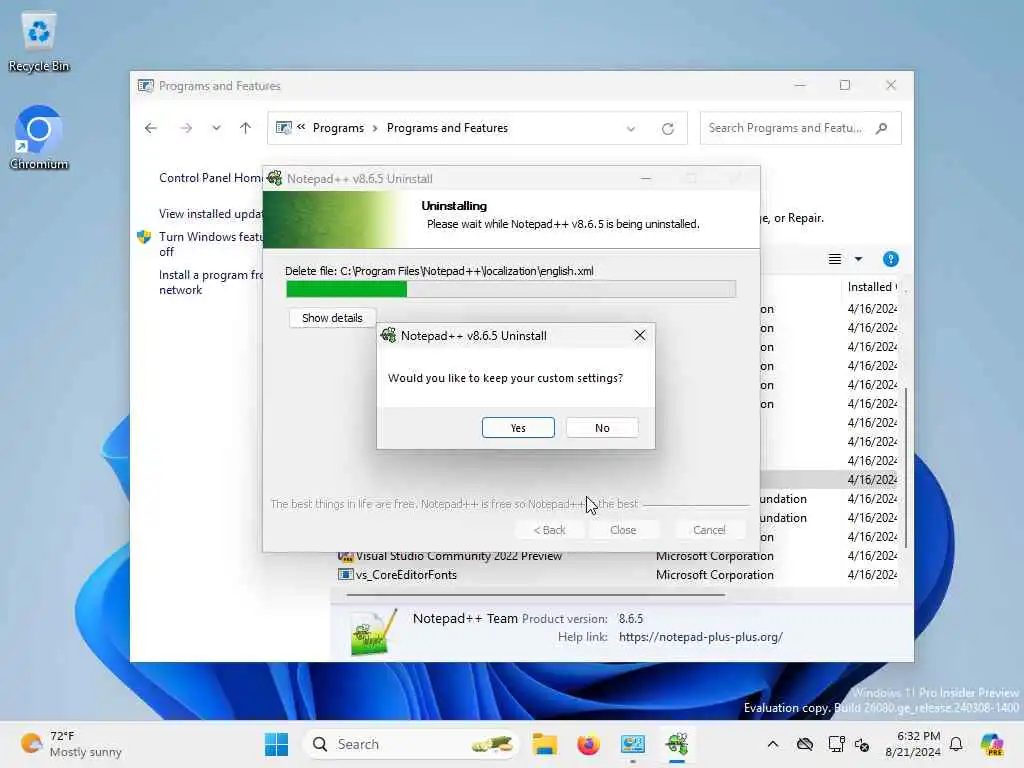Open the Copilot preview icon

[992, 744]
